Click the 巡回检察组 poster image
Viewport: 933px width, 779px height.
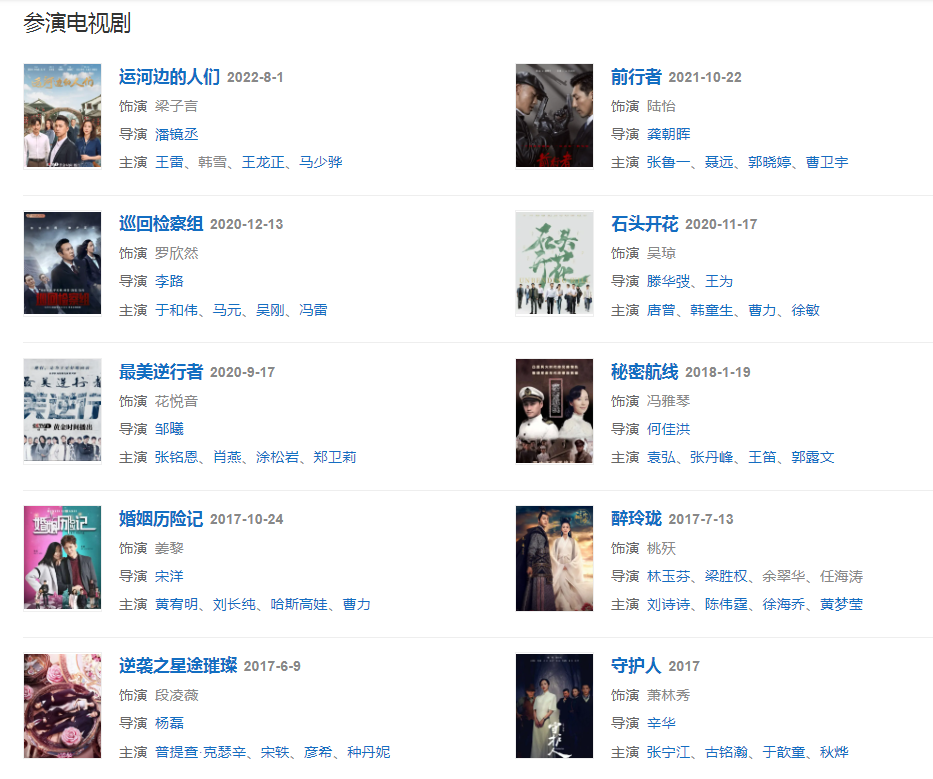coord(62,263)
